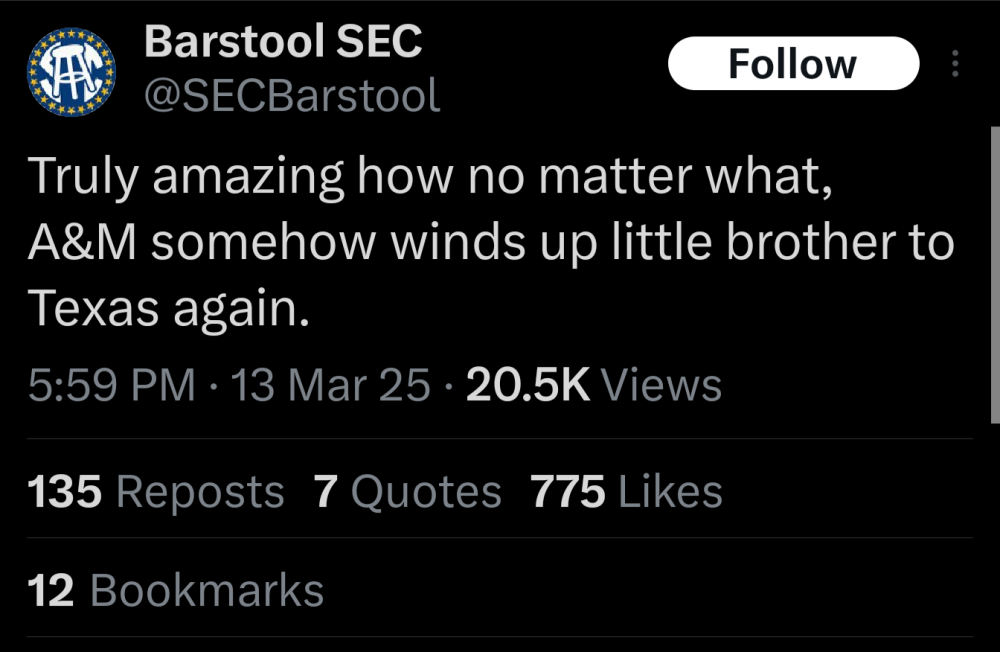Click the 5:59 PM timestamp

(x=111, y=385)
